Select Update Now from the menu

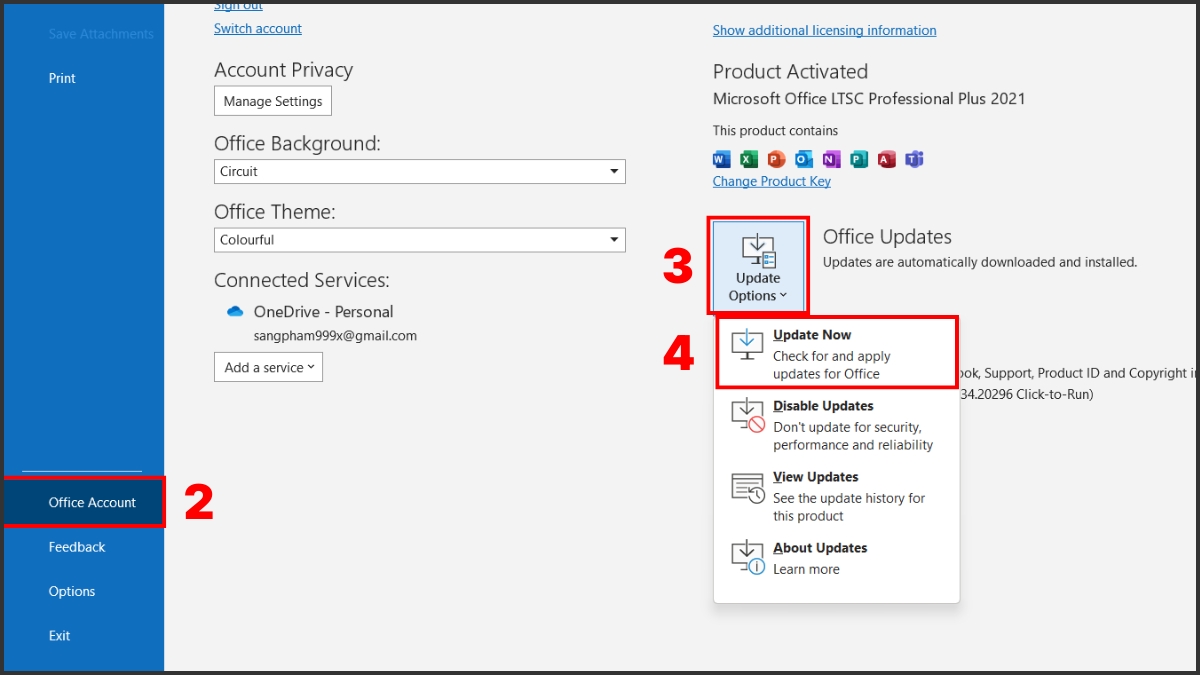(x=836, y=353)
